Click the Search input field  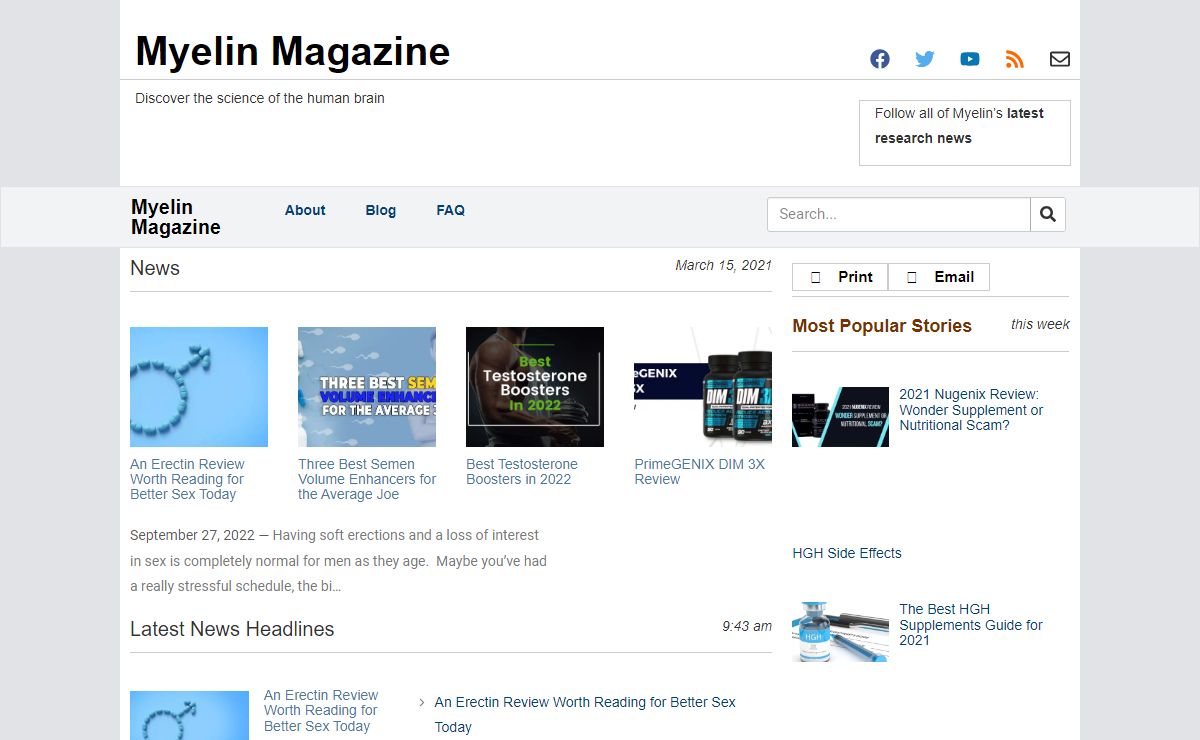tap(899, 214)
